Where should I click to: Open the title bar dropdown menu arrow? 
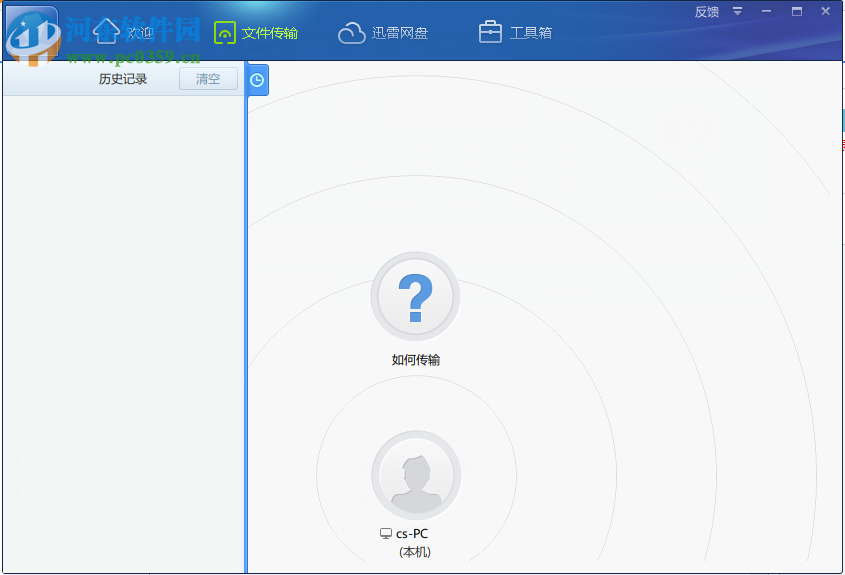point(738,11)
